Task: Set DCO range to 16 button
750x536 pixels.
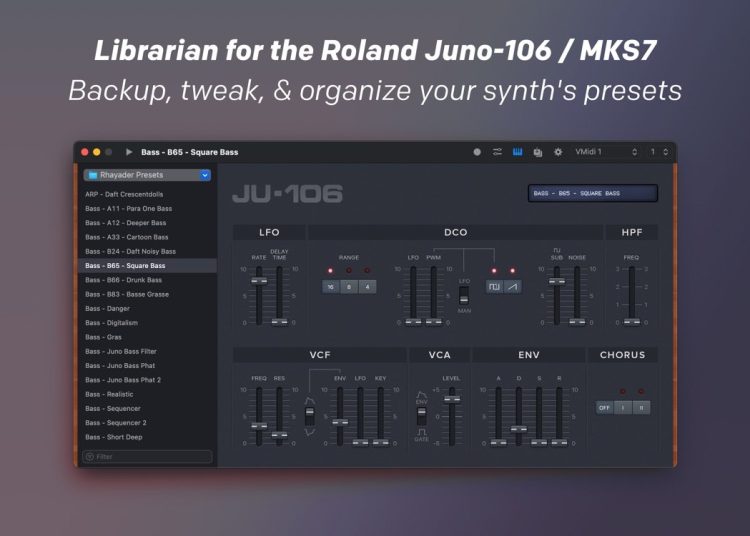Action: coord(329,287)
